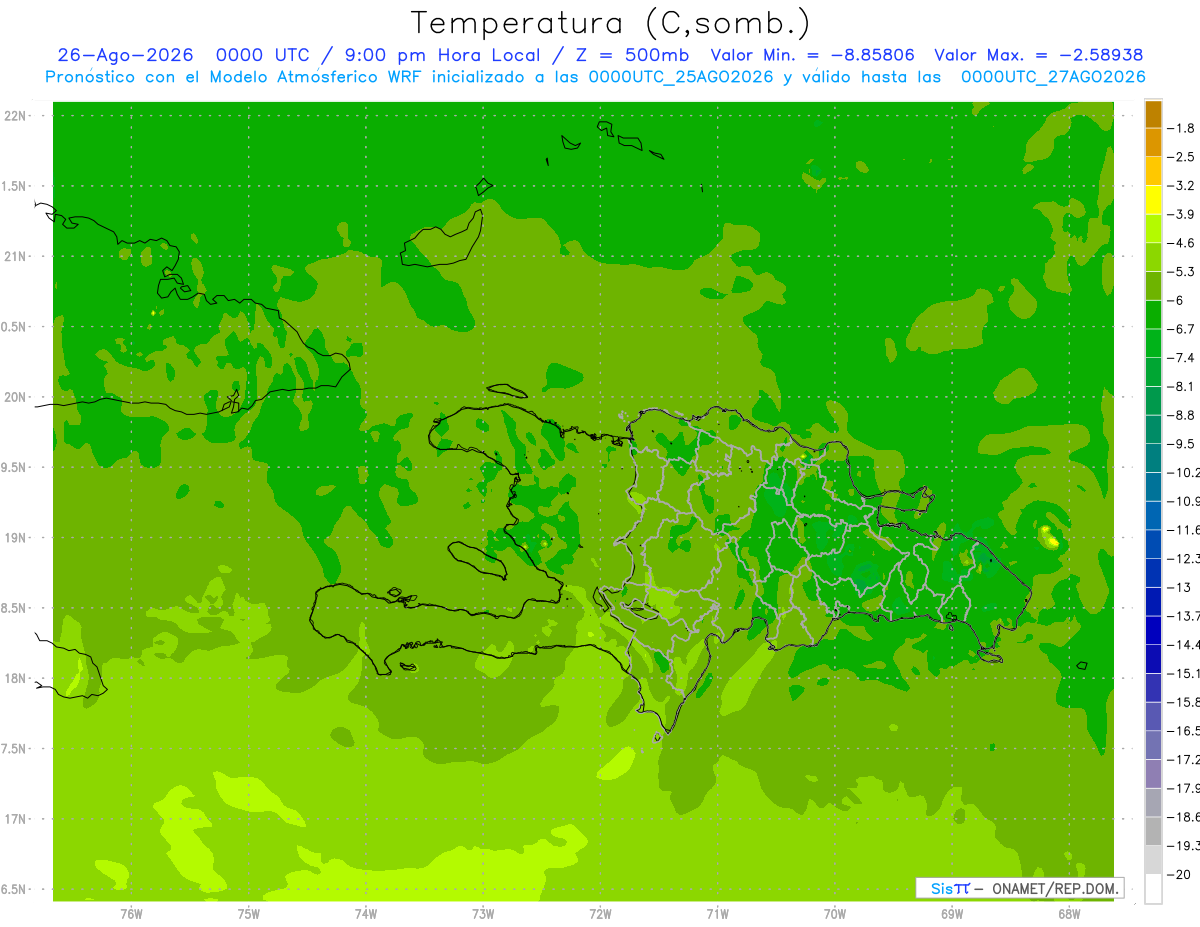The image size is (1200, 927).
Task: Click the '0000 UTC' time label in the header
Action: tap(265, 55)
